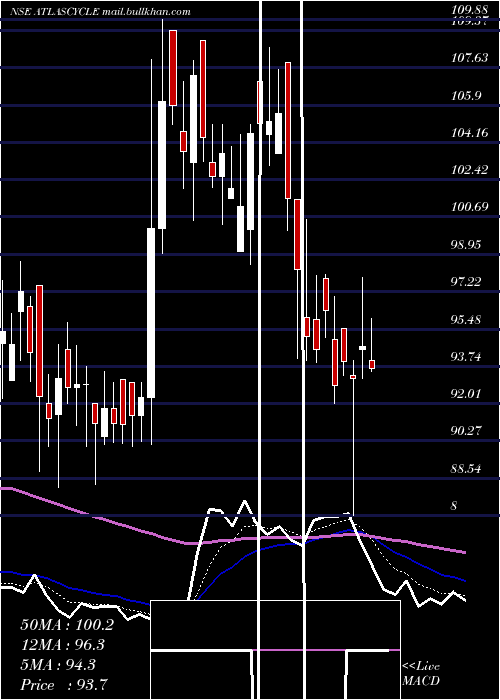Click the MACD label
Image resolution: width=500 pixels, height=700 pixels.
click(x=421, y=681)
